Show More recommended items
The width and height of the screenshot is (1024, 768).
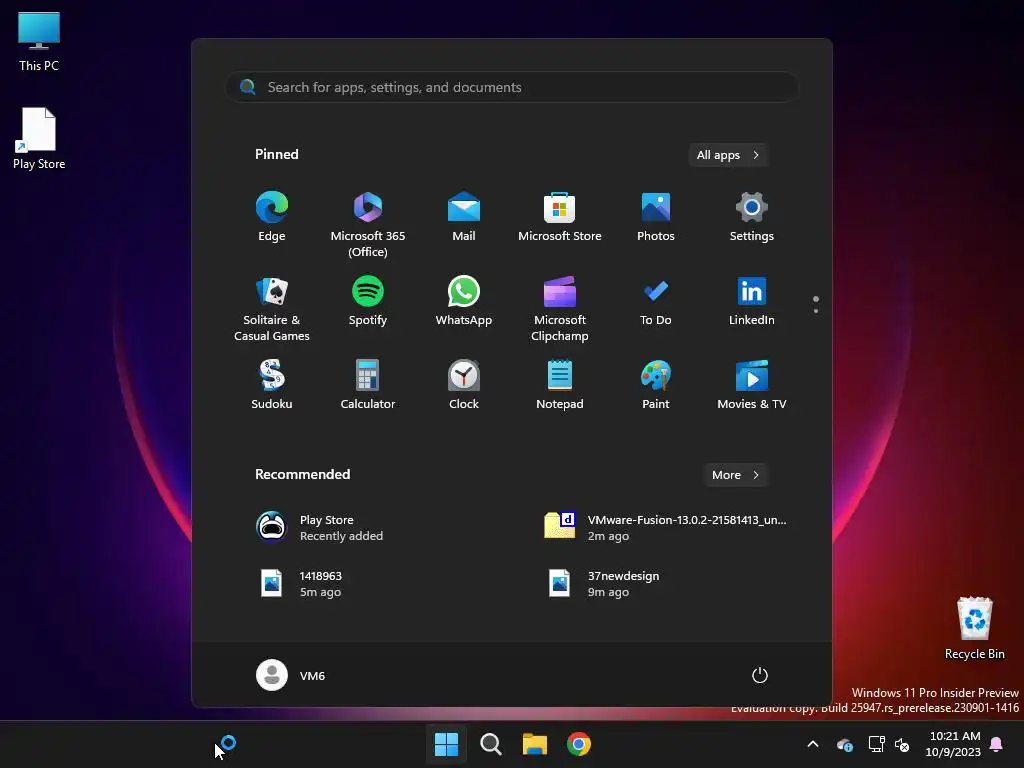[x=735, y=475]
